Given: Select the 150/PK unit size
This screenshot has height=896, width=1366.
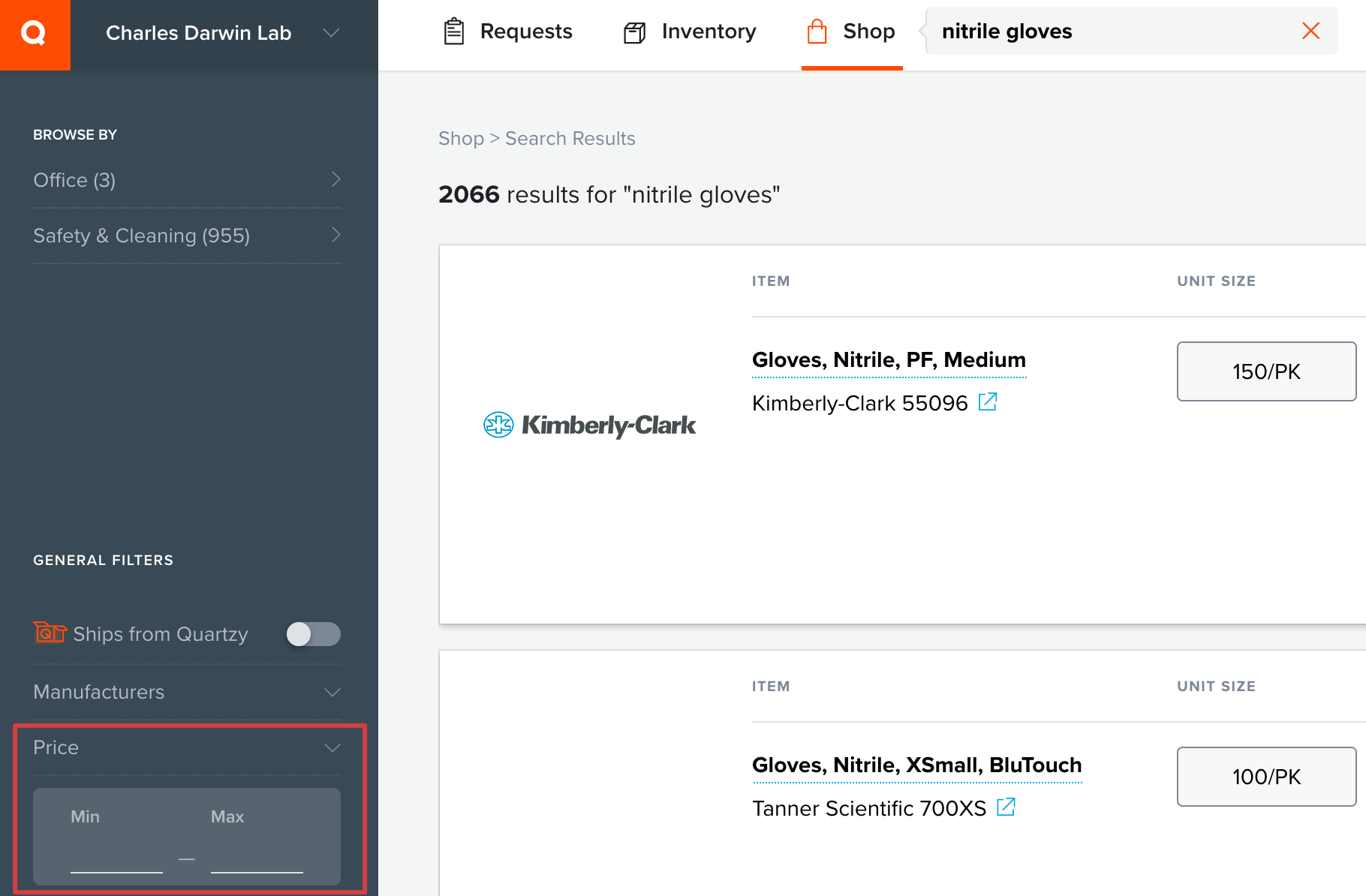Looking at the screenshot, I should click(x=1266, y=371).
